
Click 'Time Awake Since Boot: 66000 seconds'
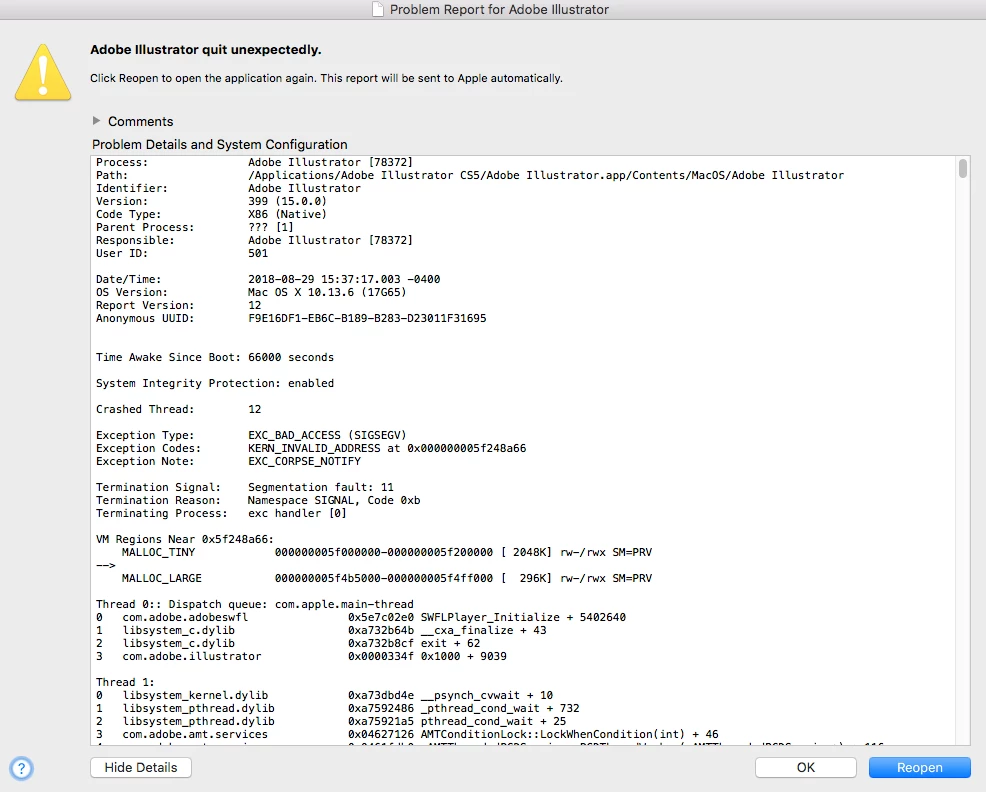point(214,357)
